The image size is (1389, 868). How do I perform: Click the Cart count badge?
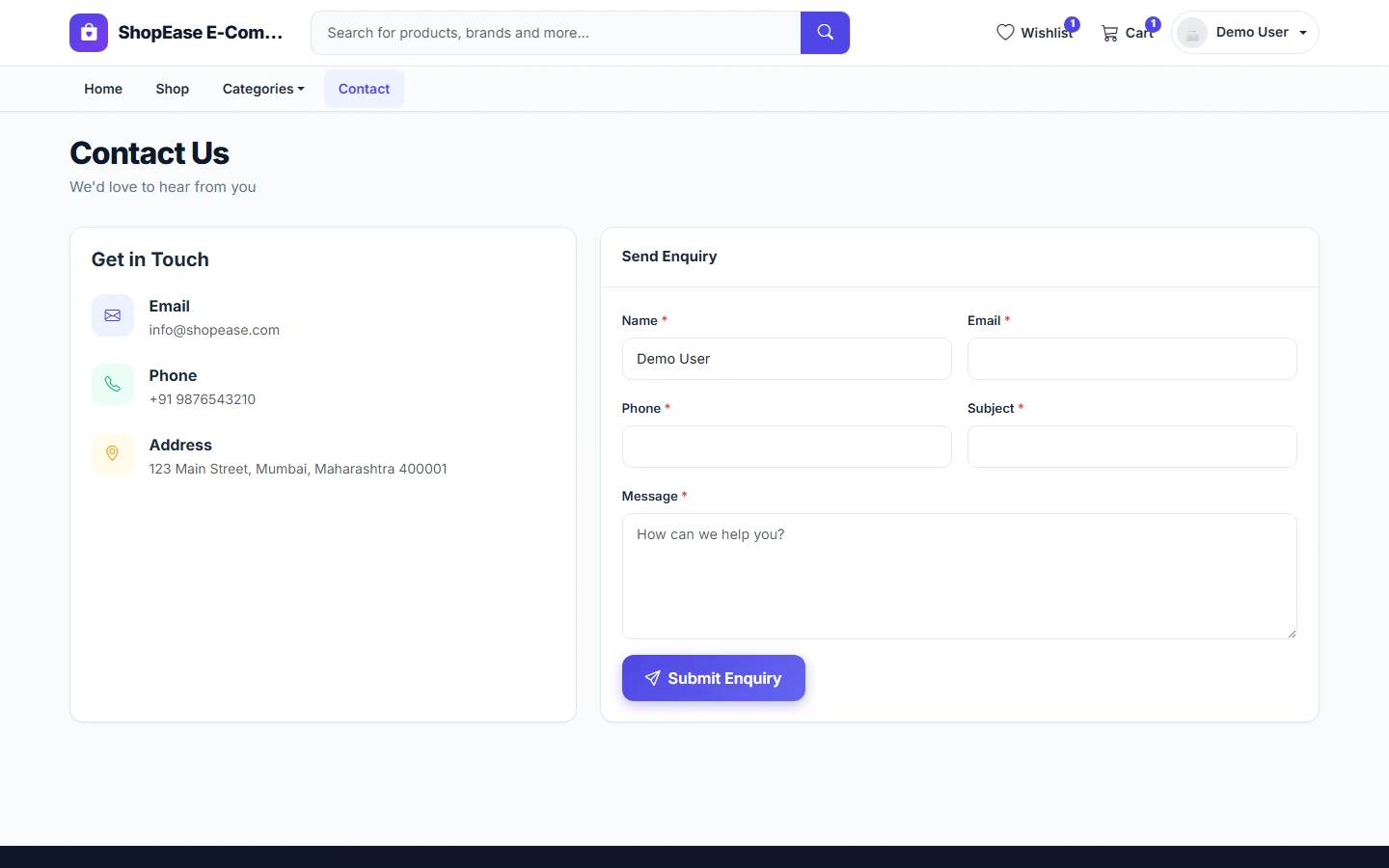[x=1153, y=24]
